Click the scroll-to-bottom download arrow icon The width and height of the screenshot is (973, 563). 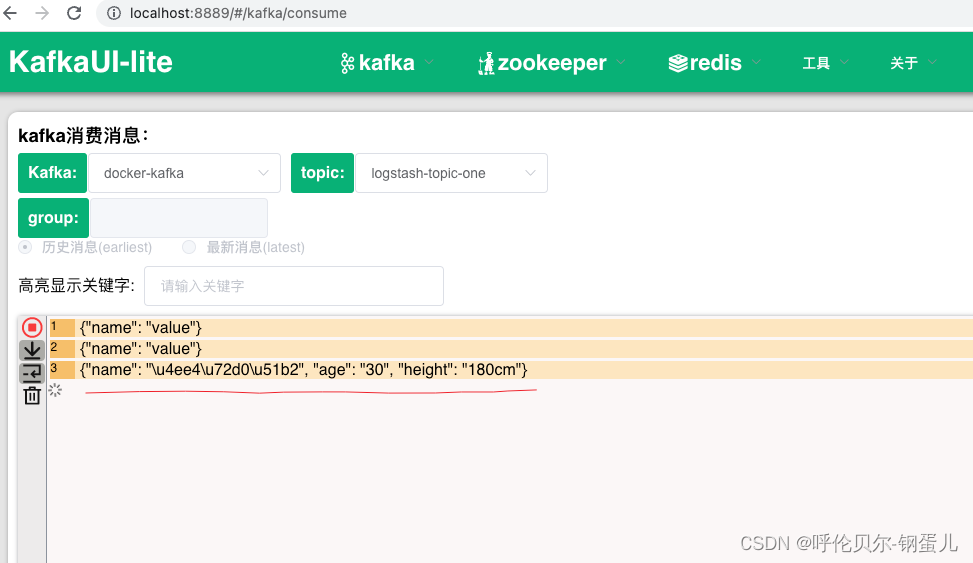point(32,350)
